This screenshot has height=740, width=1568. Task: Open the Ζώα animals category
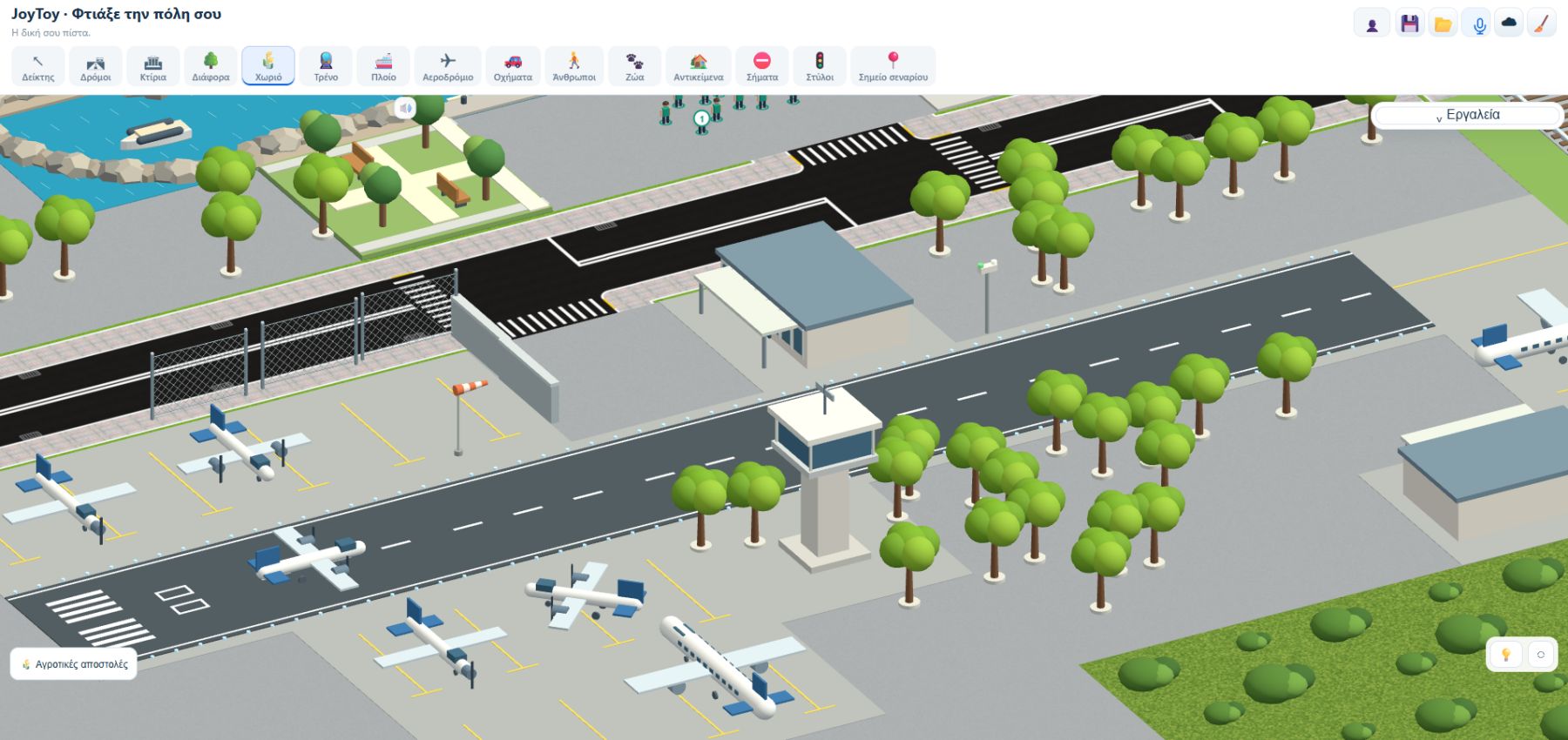pos(635,66)
